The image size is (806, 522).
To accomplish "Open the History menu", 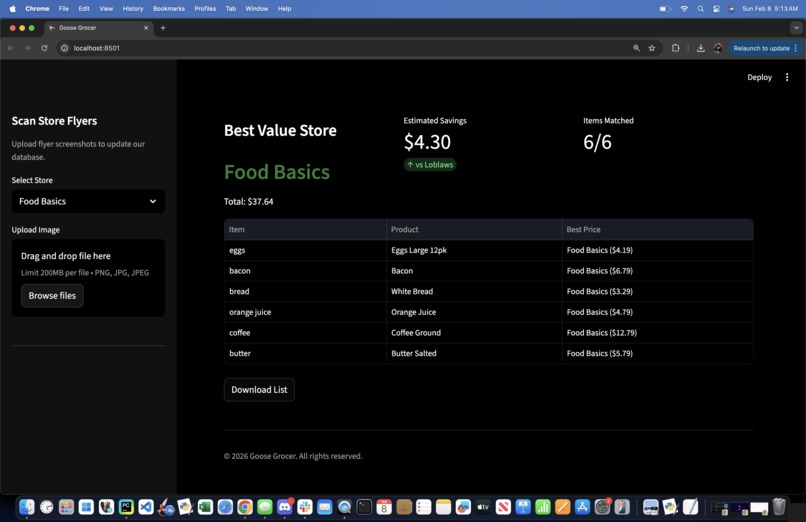I will 133,9.
